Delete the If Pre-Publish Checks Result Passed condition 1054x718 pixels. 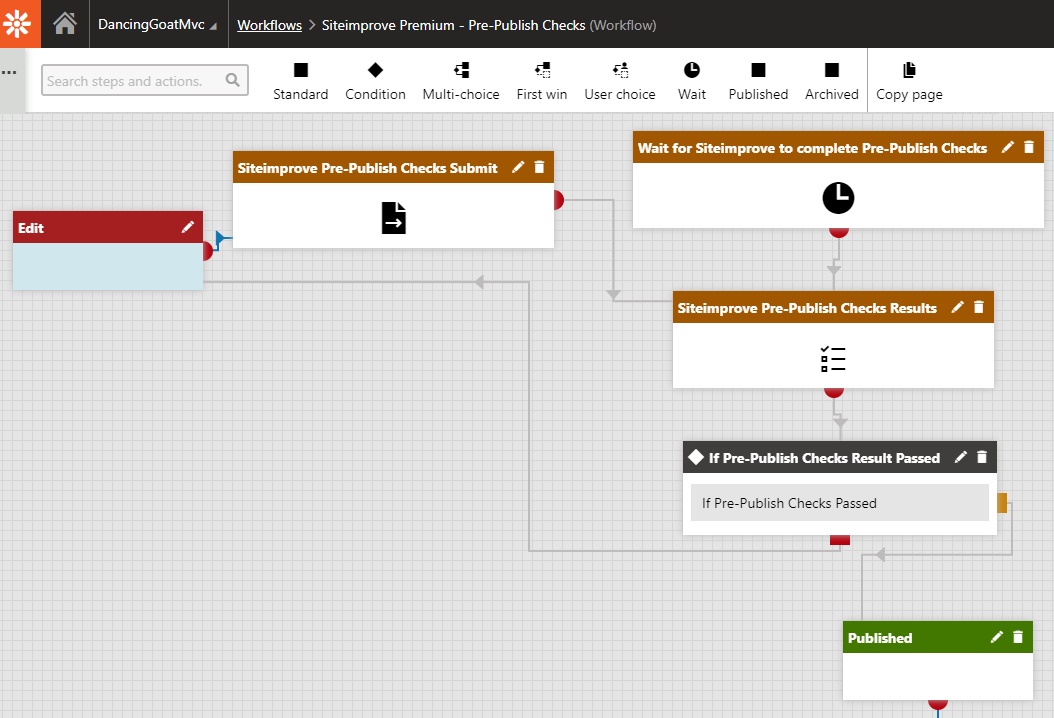982,456
